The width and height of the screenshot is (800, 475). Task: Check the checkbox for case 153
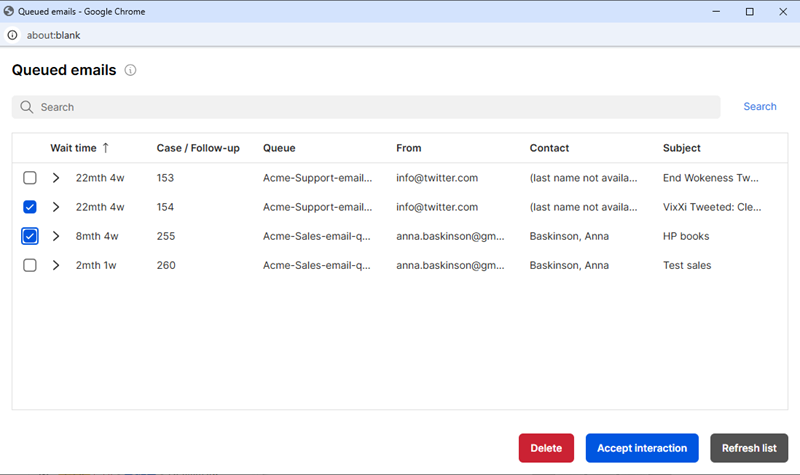(x=30, y=178)
